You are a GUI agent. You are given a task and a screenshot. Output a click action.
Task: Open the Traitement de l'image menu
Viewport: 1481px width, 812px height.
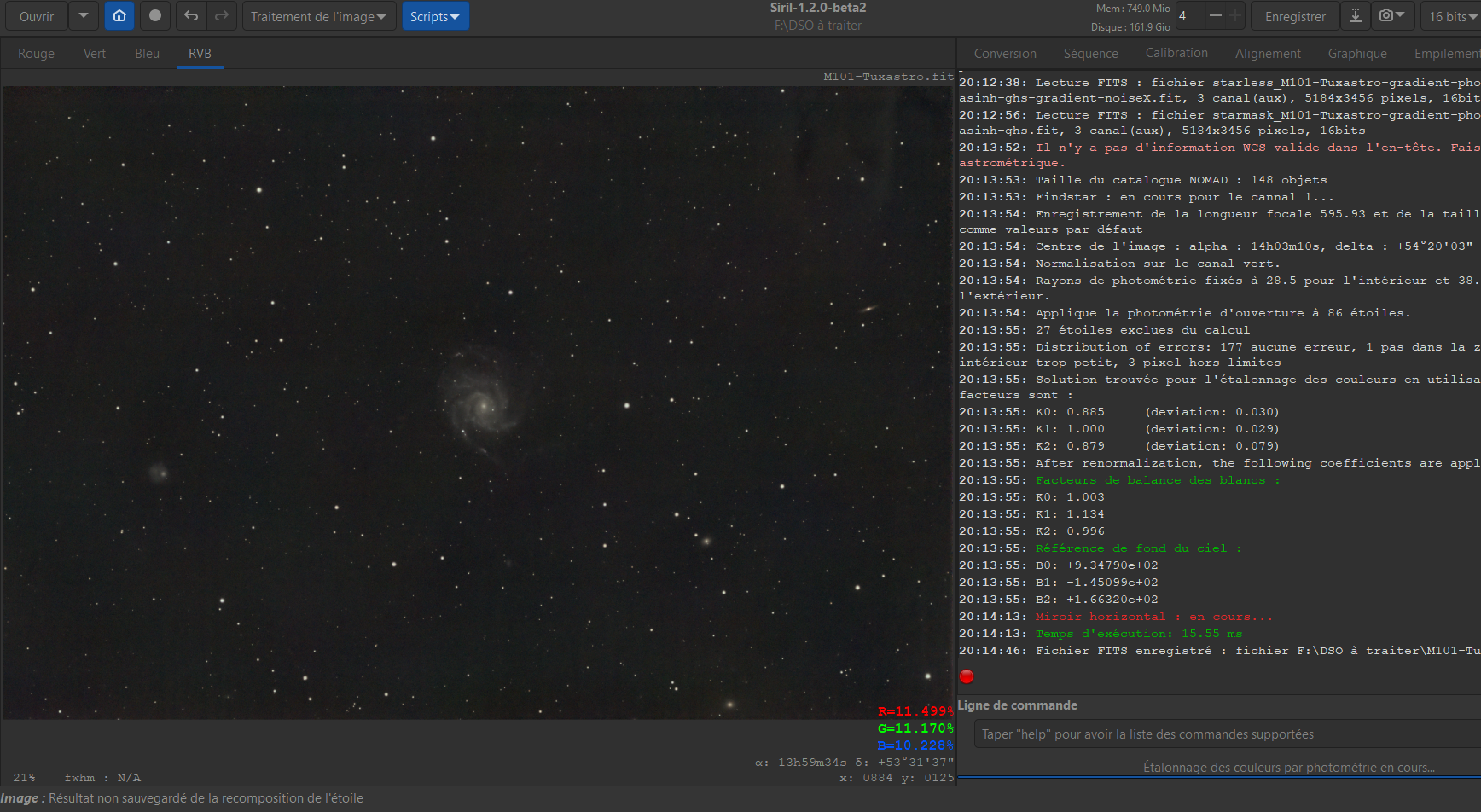tap(319, 16)
